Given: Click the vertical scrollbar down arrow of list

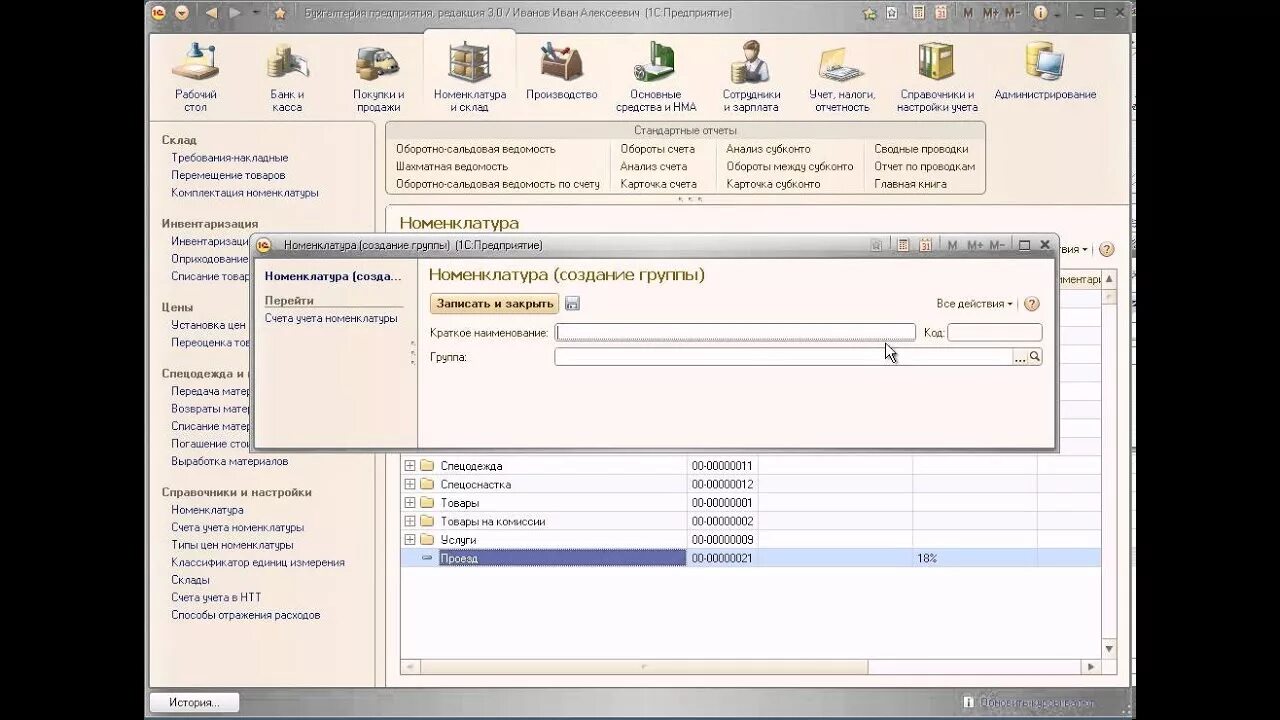Looking at the screenshot, I should click(1109, 648).
